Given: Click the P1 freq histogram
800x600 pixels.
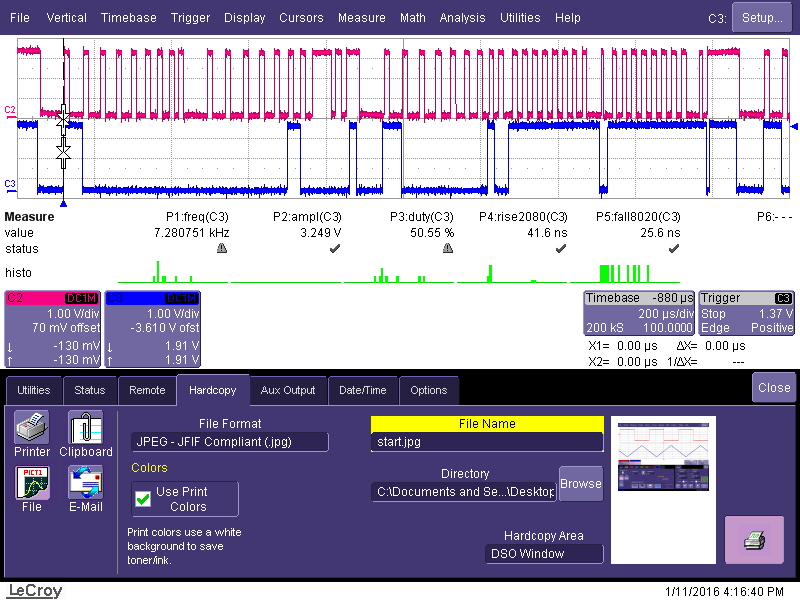Looking at the screenshot, I should (173, 272).
